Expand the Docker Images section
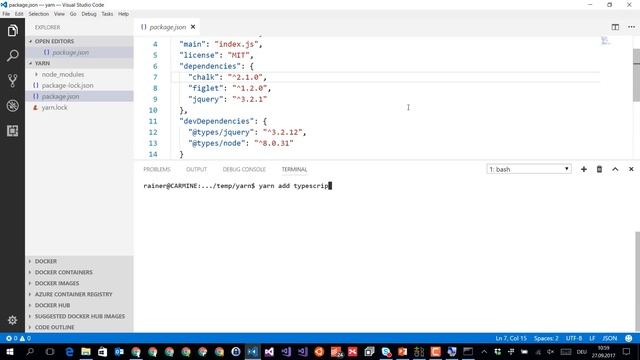 tap(79, 283)
